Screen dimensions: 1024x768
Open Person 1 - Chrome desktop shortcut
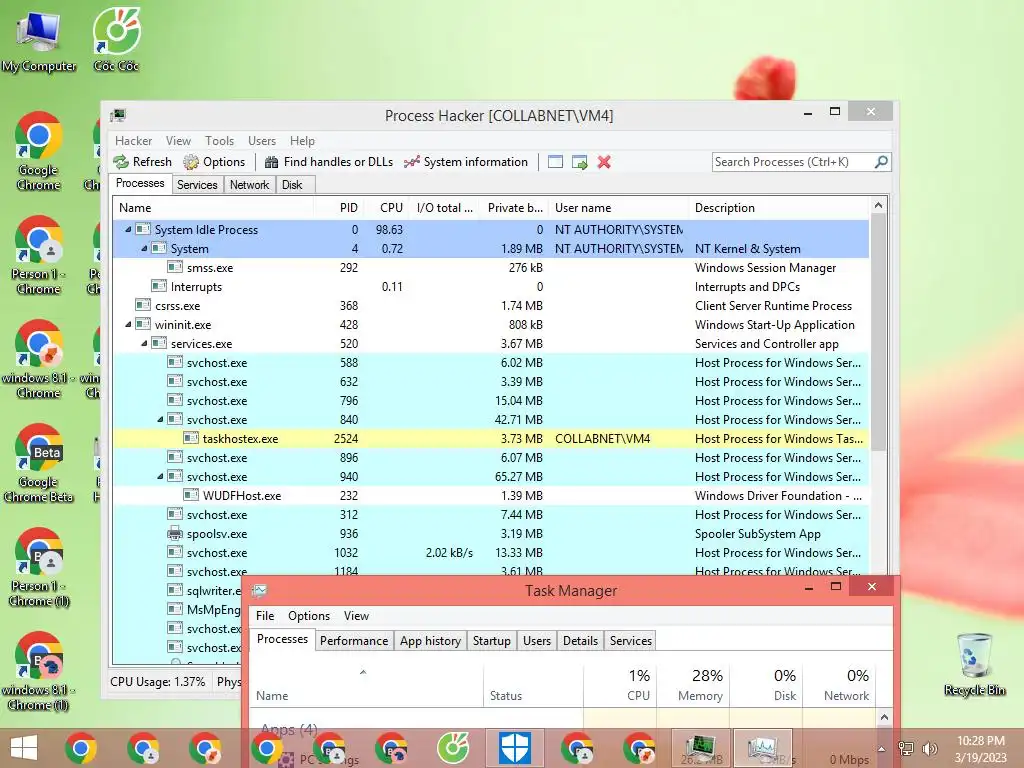click(x=39, y=255)
